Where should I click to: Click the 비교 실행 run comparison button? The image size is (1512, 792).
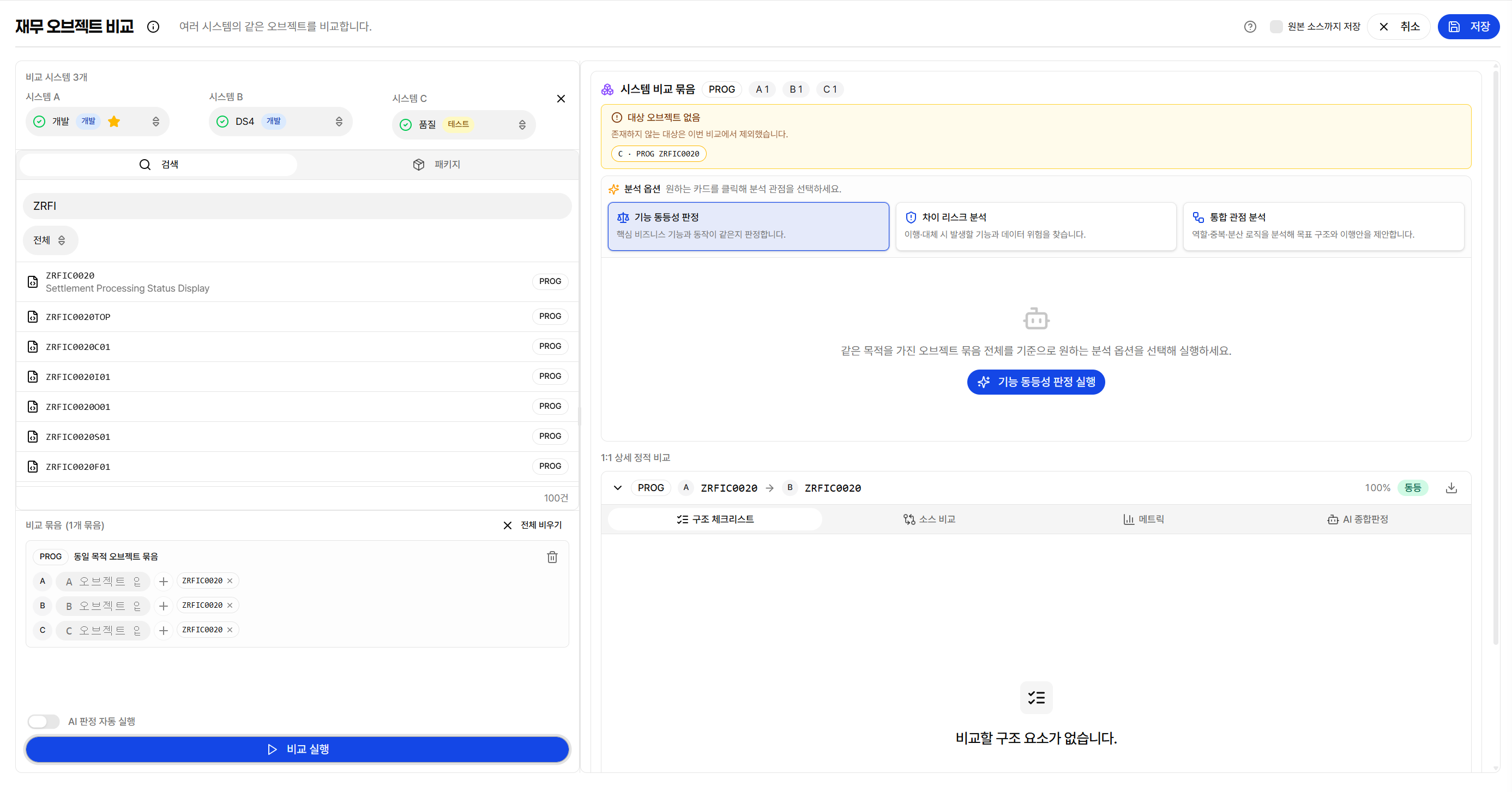297,749
